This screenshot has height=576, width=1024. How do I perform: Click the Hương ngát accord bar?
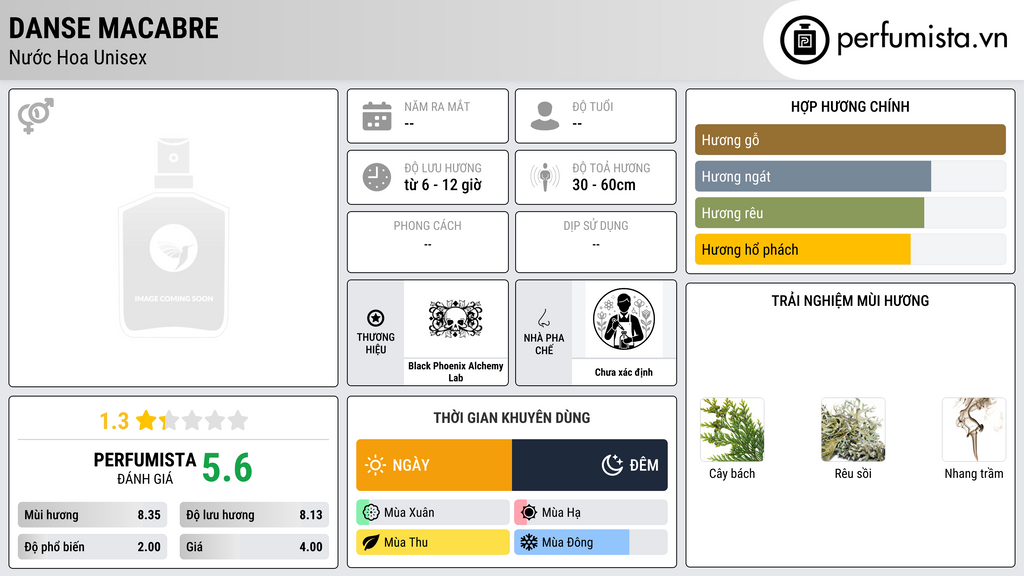850,176
